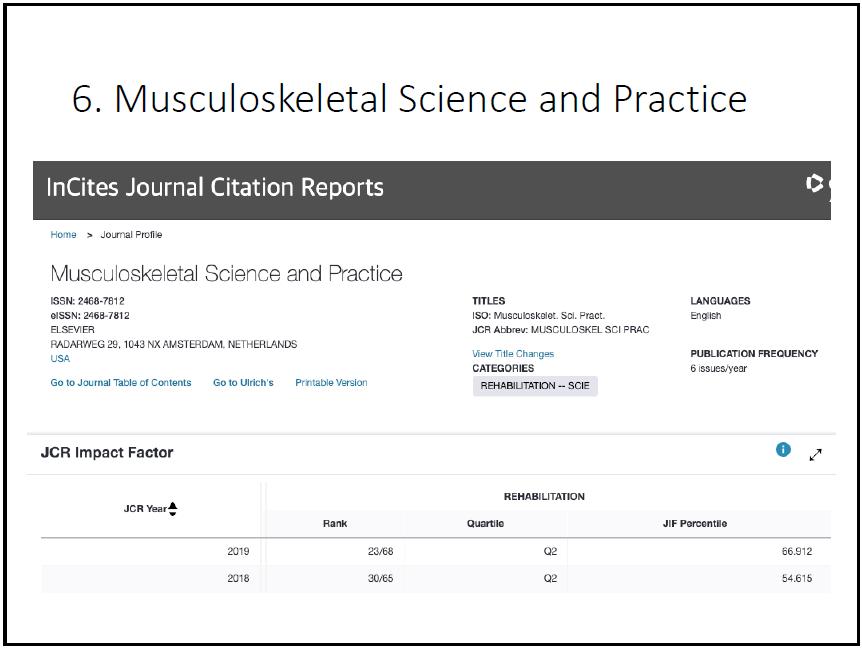This screenshot has height=648, width=862.
Task: Click the Clarivate logo in the header
Action: pos(816,184)
